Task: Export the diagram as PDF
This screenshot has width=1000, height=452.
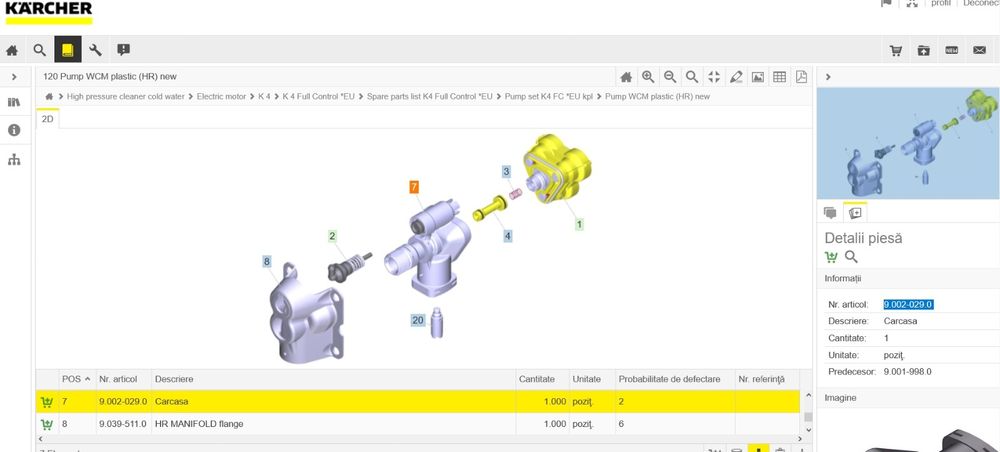Action: point(802,77)
